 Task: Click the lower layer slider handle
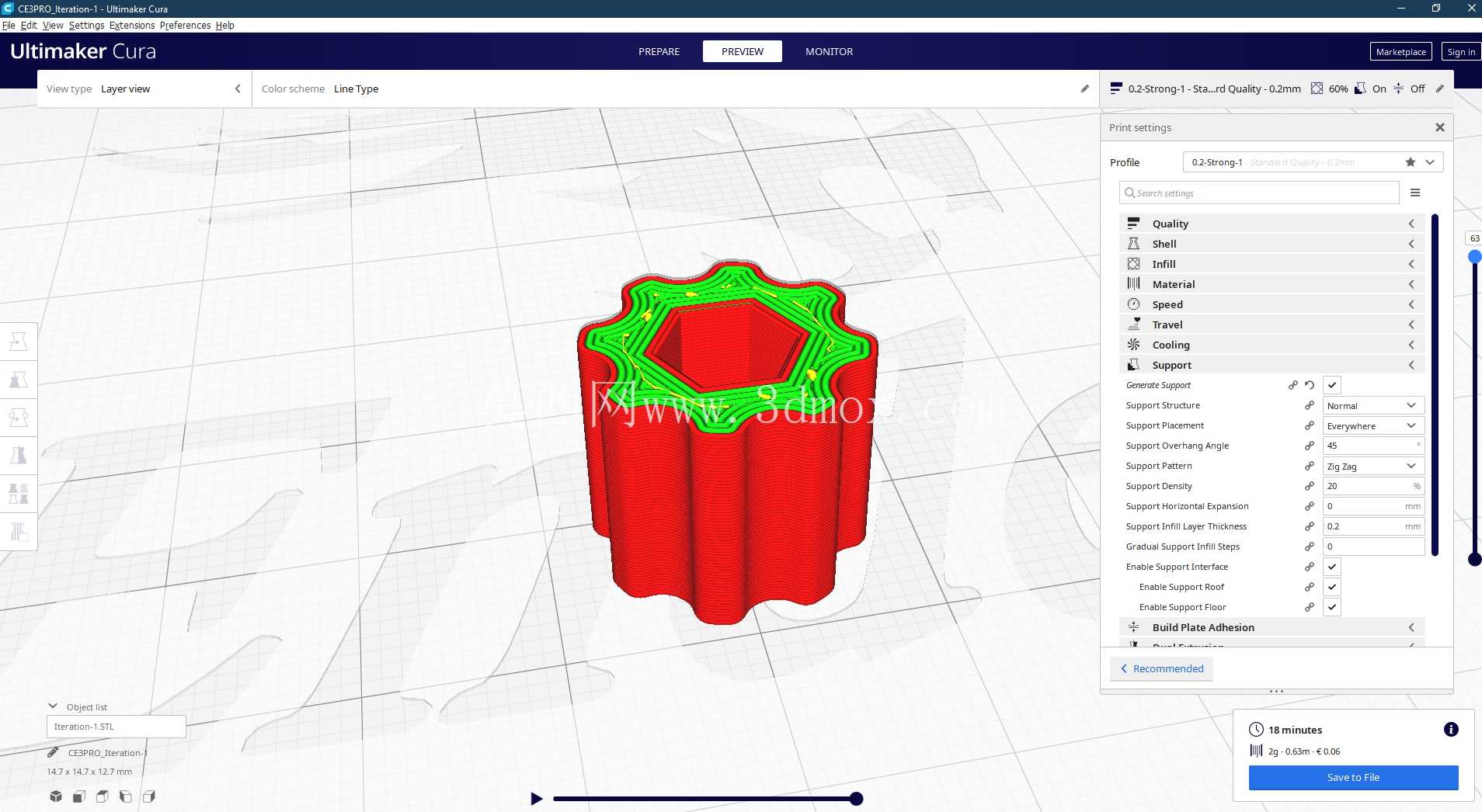1474,559
